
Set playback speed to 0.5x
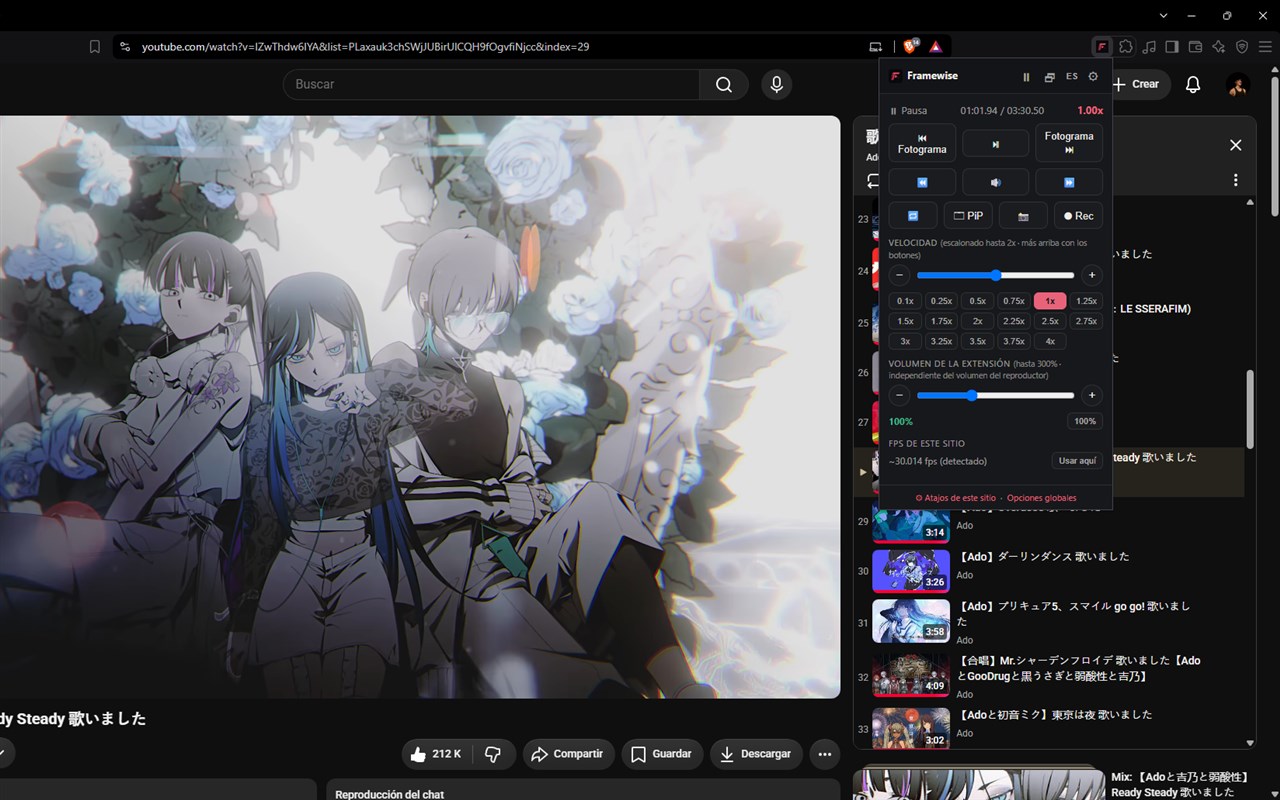[x=978, y=301]
